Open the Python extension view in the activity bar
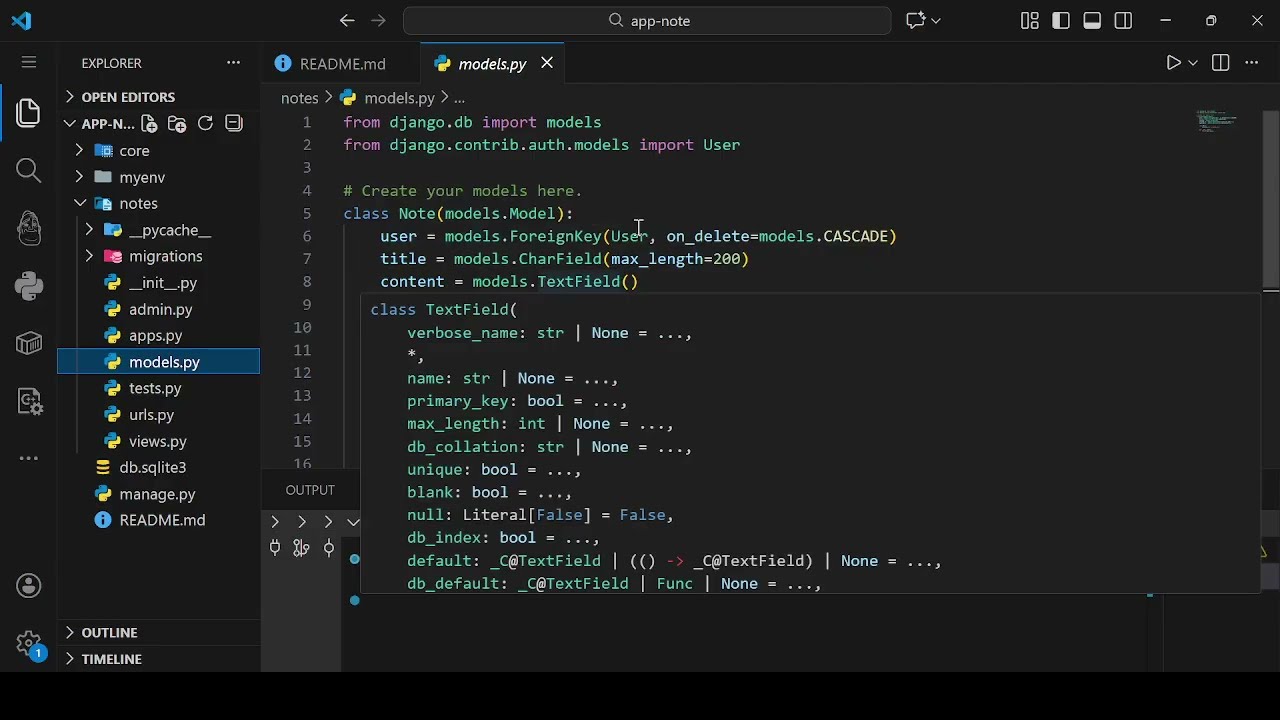 click(x=28, y=287)
